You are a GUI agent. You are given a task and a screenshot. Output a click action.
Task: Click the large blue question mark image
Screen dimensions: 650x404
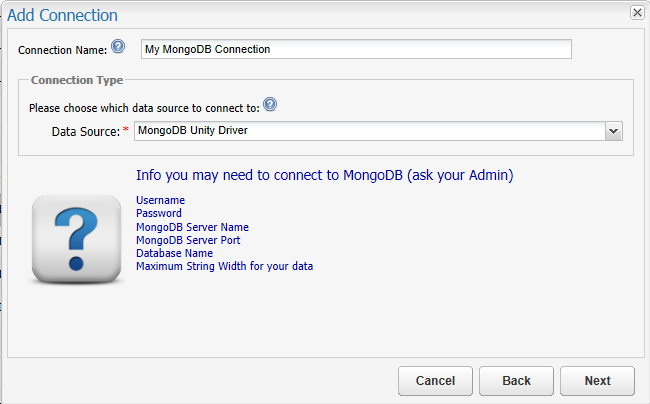click(x=78, y=240)
